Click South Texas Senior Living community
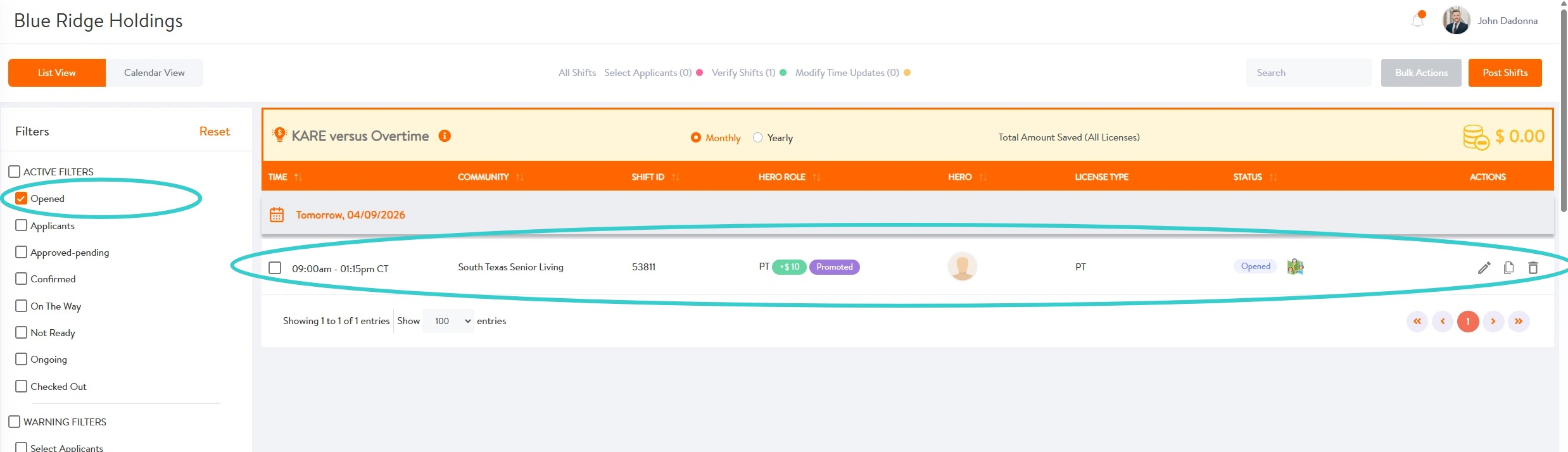This screenshot has width=1568, height=452. [510, 267]
